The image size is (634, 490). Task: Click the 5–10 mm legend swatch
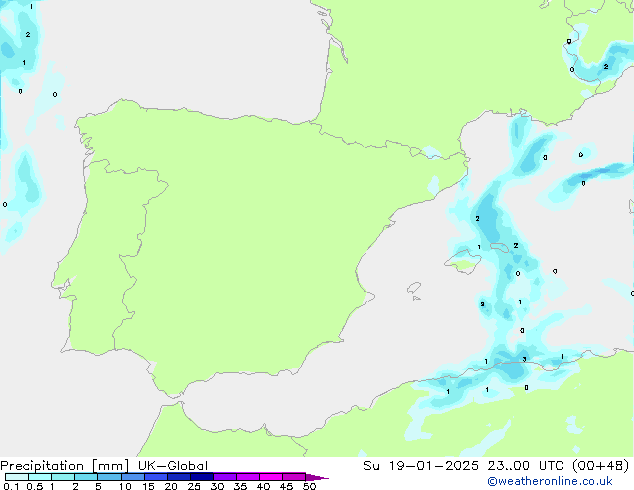109,477
